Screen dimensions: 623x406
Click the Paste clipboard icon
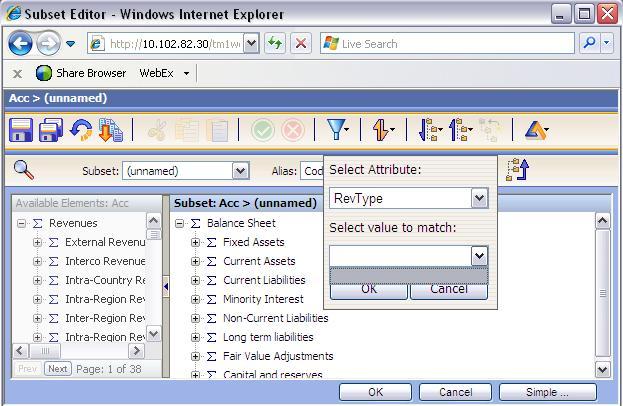(x=218, y=131)
